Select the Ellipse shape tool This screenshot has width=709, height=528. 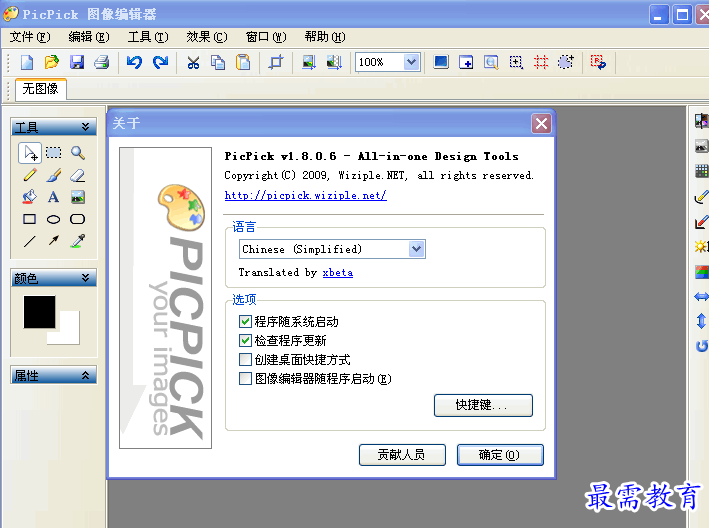[53, 220]
